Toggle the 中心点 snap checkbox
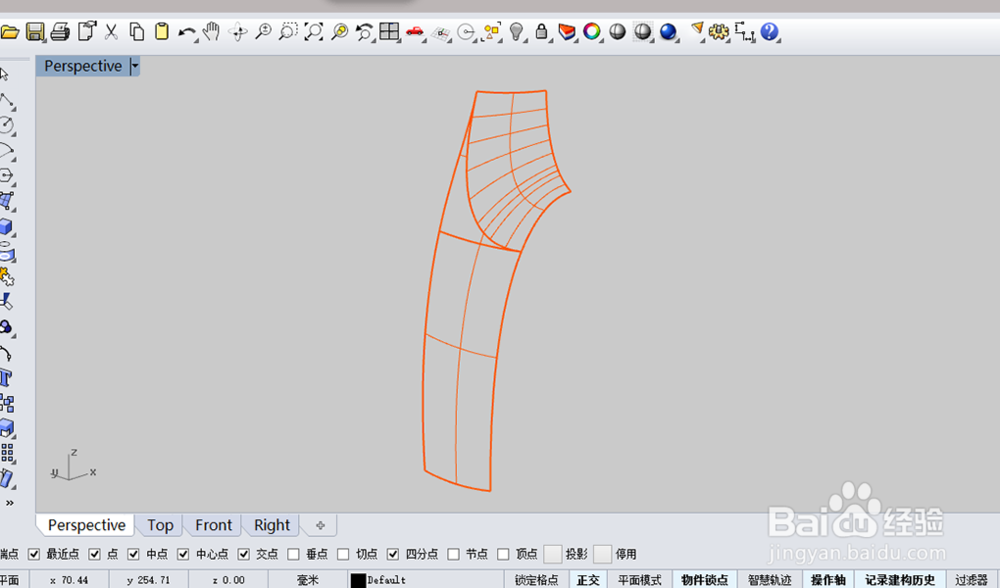 183,554
